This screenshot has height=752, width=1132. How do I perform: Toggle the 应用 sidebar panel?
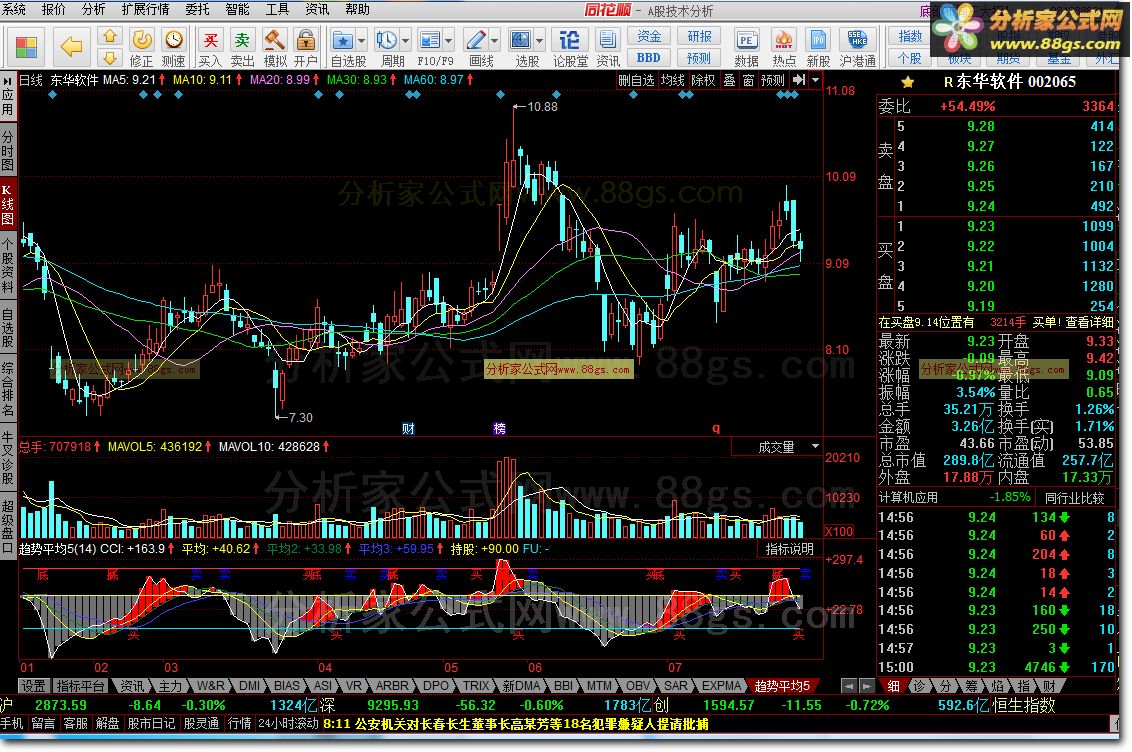tap(8, 96)
